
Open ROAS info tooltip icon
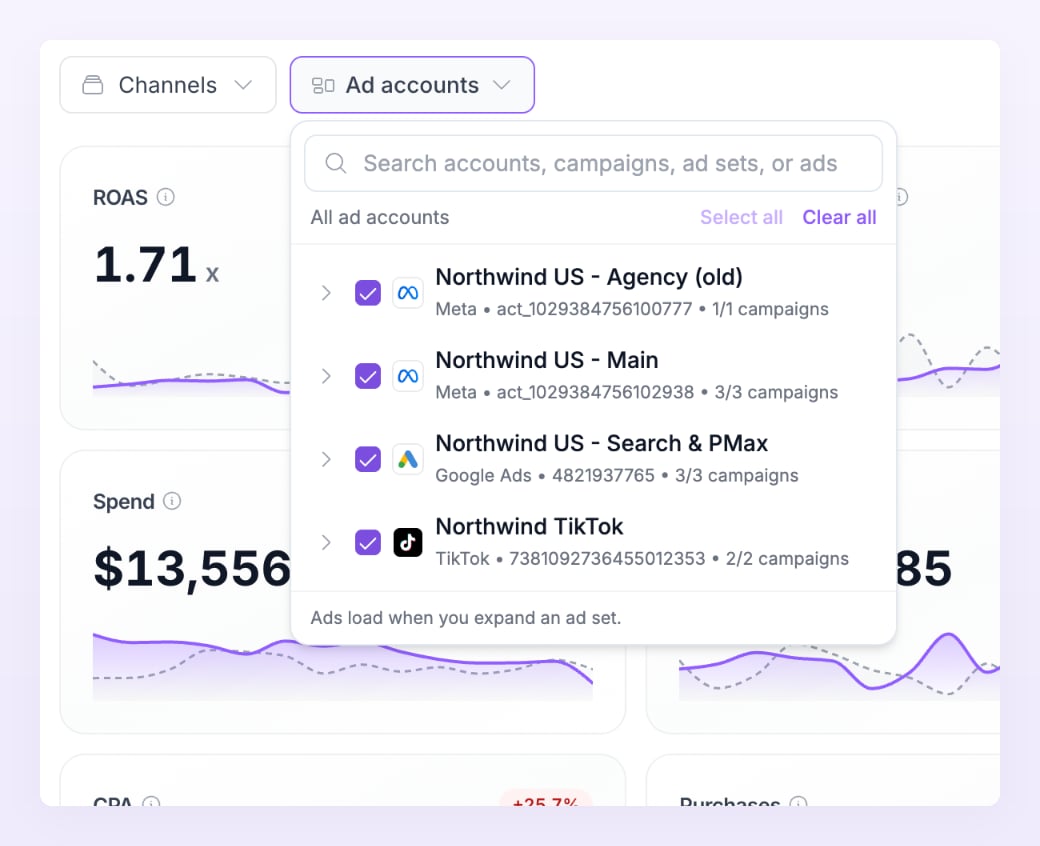tap(166, 197)
